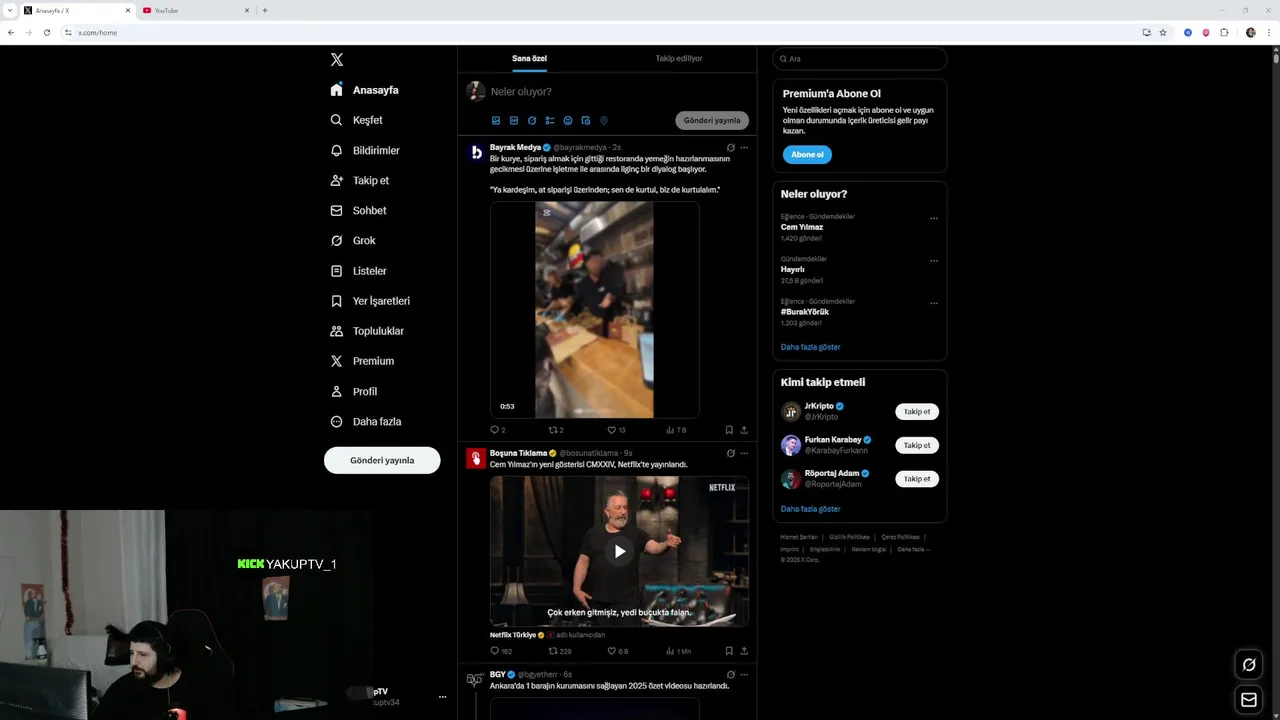Open Premium from the sidebar
The height and width of the screenshot is (720, 1280).
point(362,361)
